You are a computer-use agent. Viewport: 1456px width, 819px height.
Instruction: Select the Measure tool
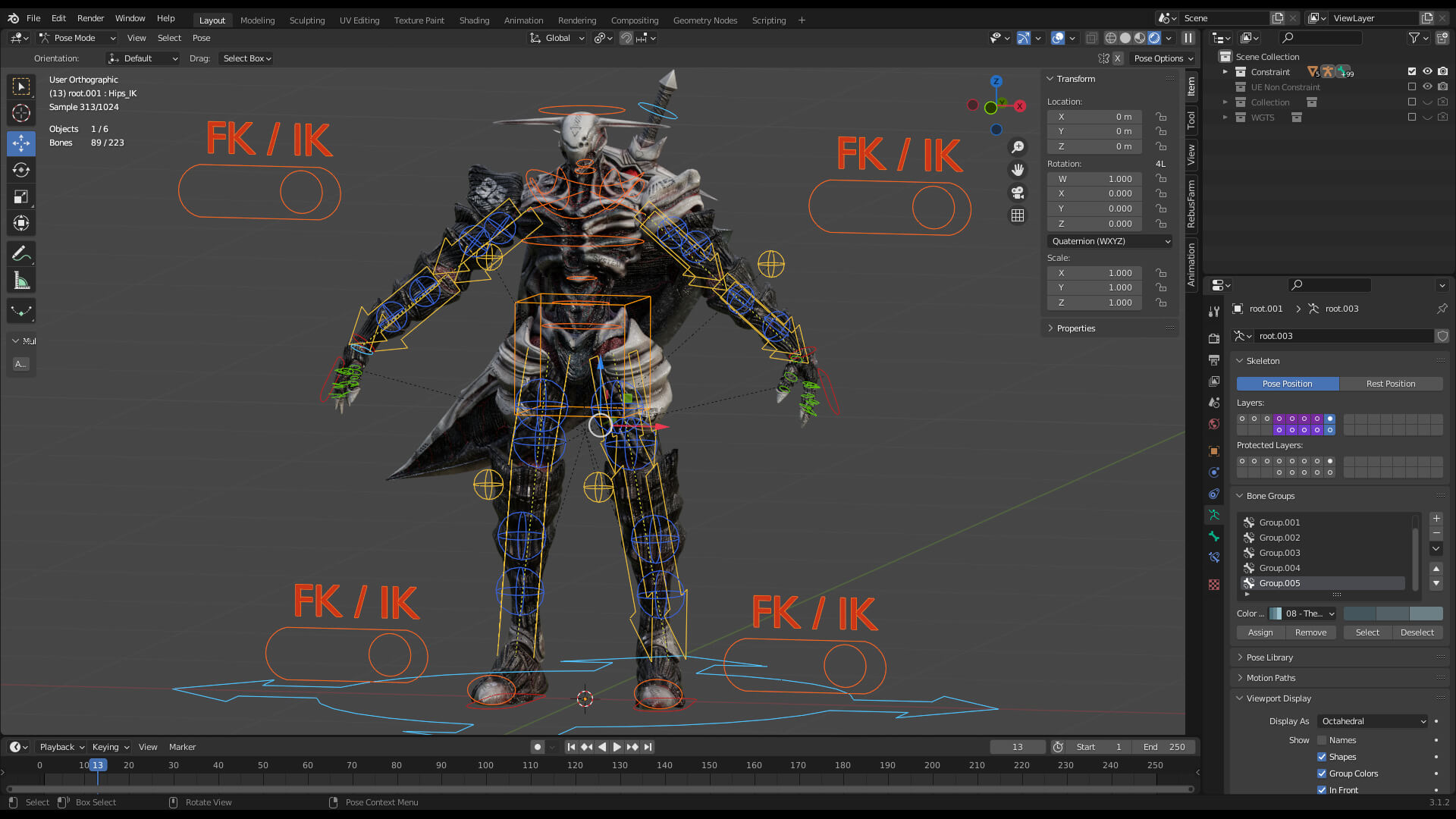pyautogui.click(x=21, y=281)
